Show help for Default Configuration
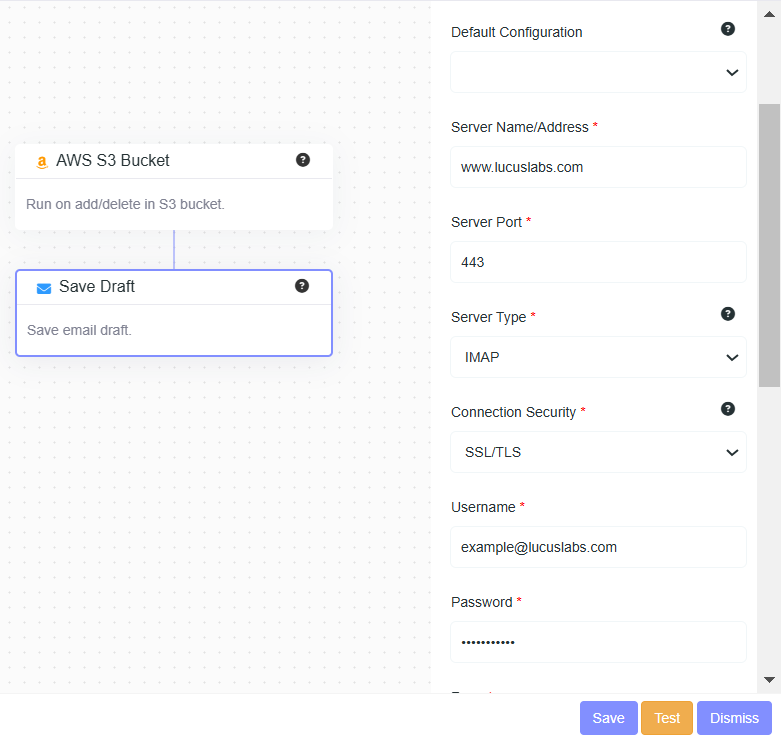781x738 pixels. tap(728, 29)
